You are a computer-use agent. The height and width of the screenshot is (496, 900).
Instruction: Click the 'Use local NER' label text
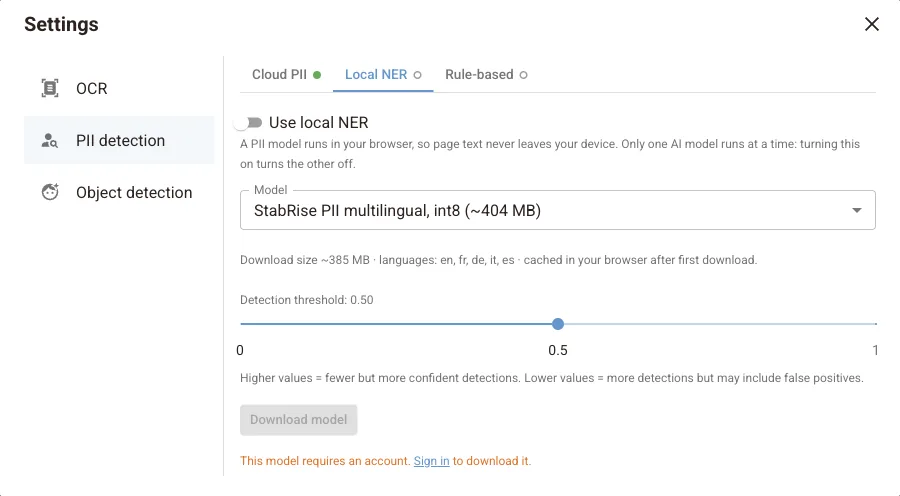tap(319, 122)
